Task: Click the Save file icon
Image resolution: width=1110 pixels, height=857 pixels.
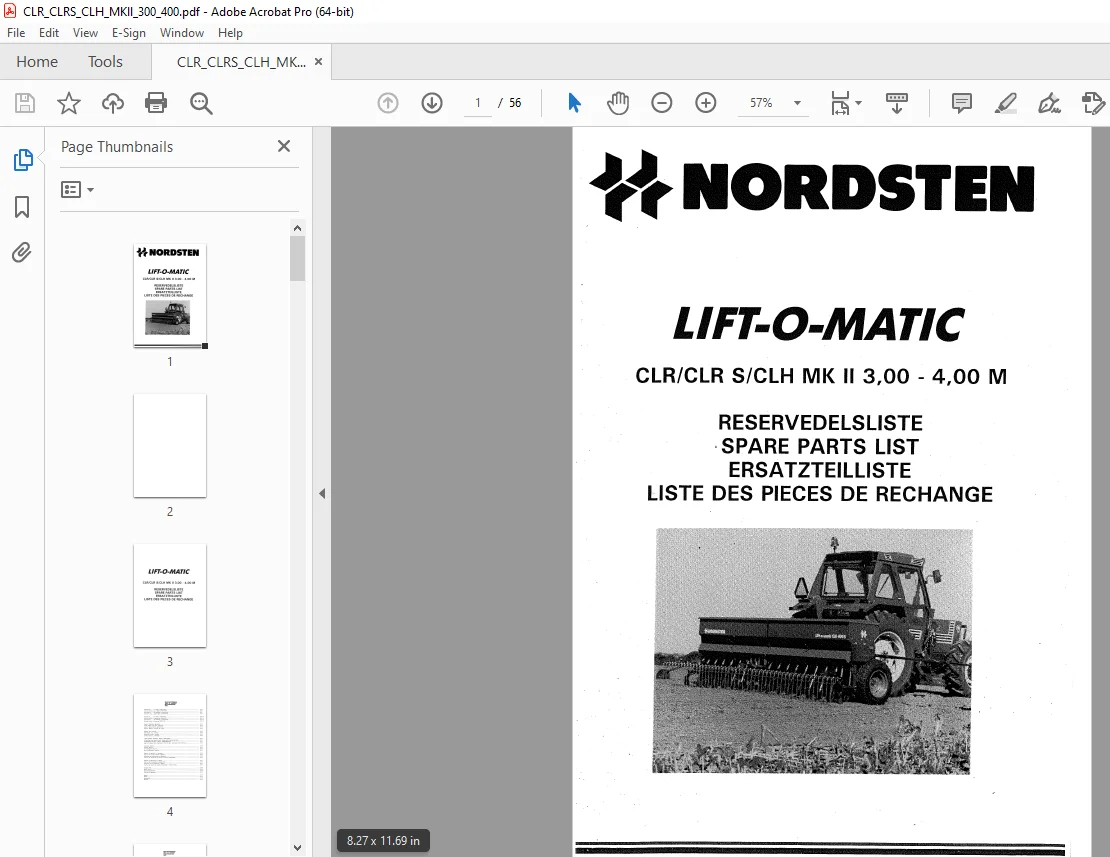Action: [x=25, y=103]
